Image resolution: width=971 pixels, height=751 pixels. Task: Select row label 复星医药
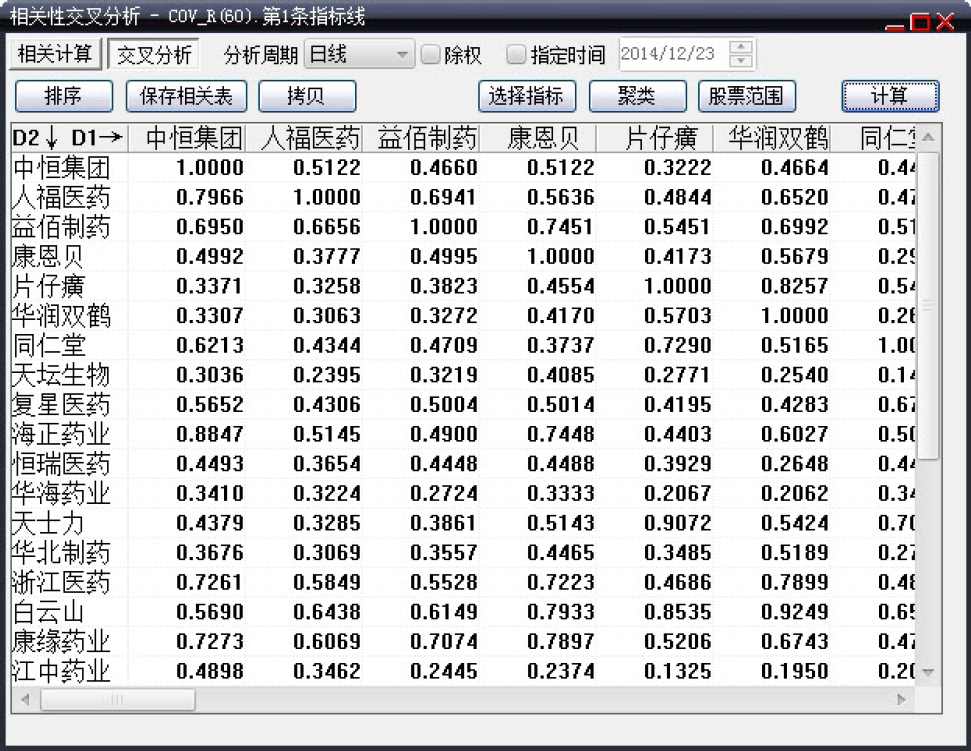[x=61, y=404]
